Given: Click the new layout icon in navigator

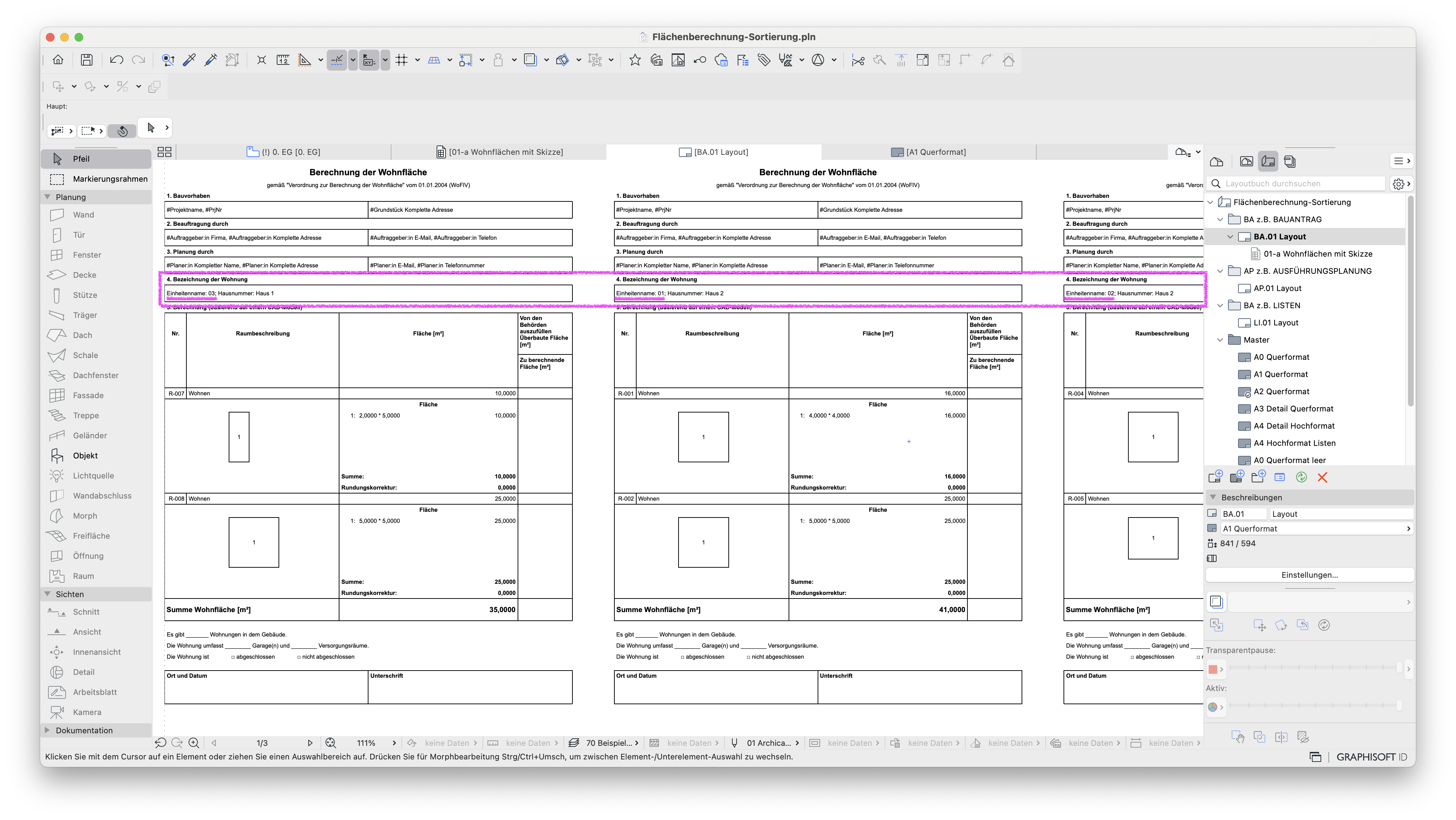Looking at the screenshot, I should tap(1215, 477).
